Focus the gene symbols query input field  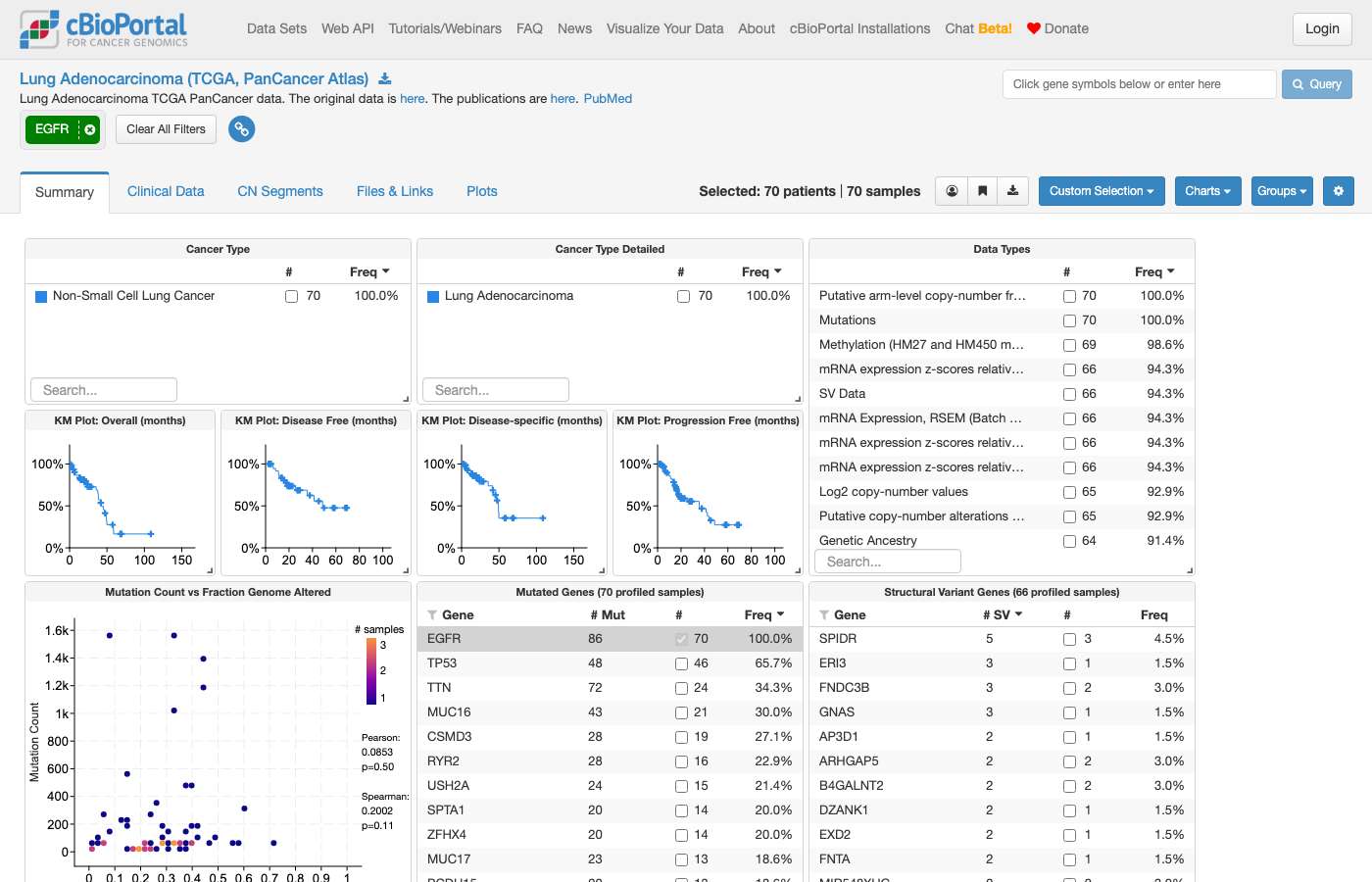pyautogui.click(x=1139, y=84)
